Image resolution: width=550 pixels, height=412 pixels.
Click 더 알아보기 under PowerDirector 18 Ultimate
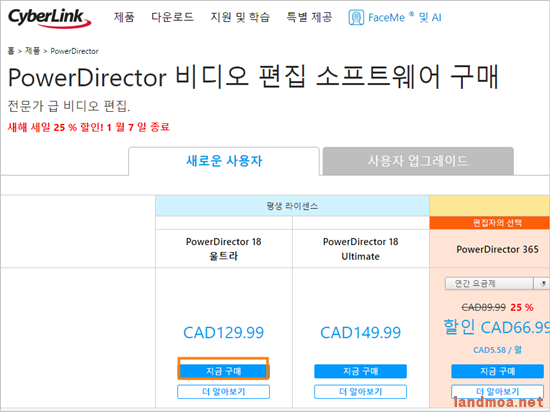360,392
